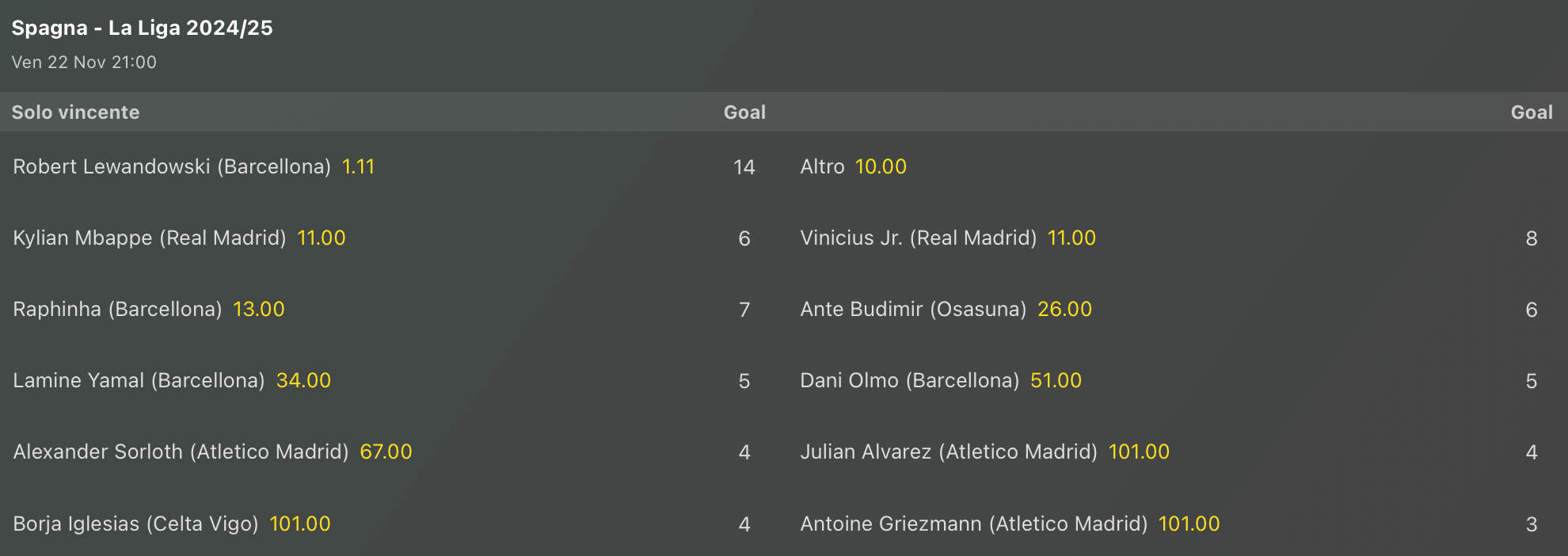1568x556 pixels.
Task: Click the 34.00 odds for Lamine Yamal
Action: pos(303,381)
